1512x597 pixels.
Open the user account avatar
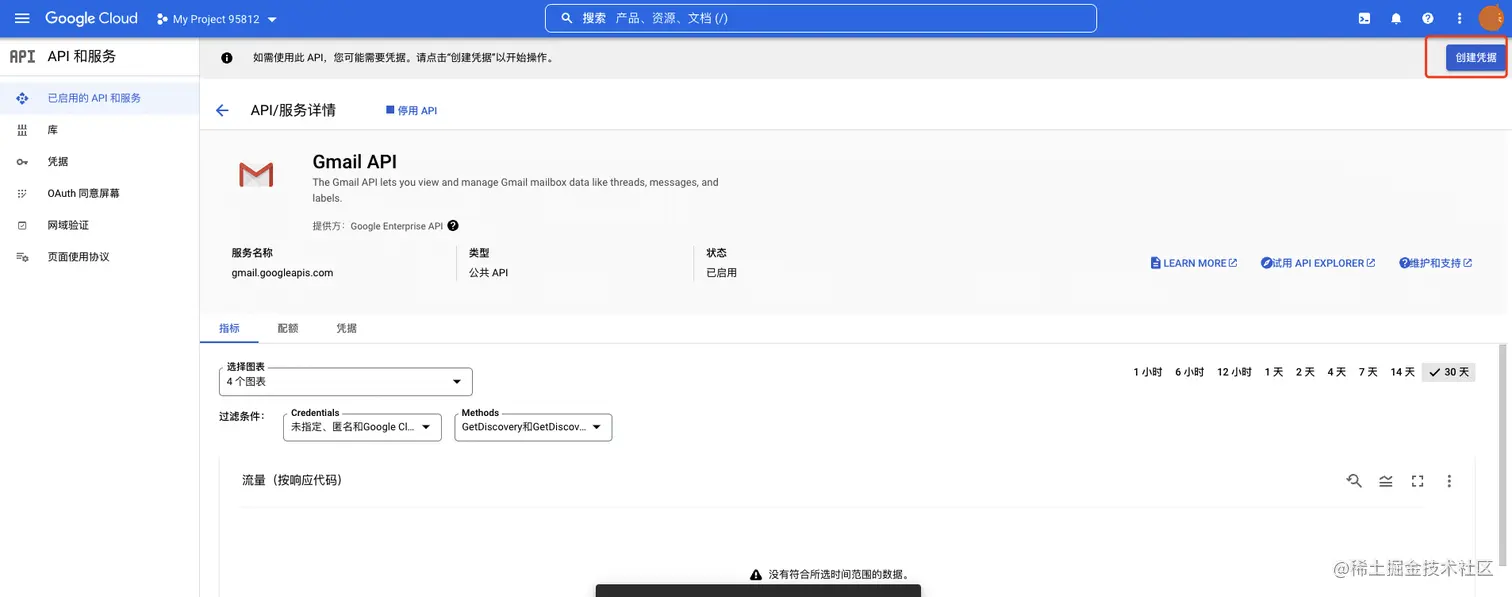[1491, 18]
